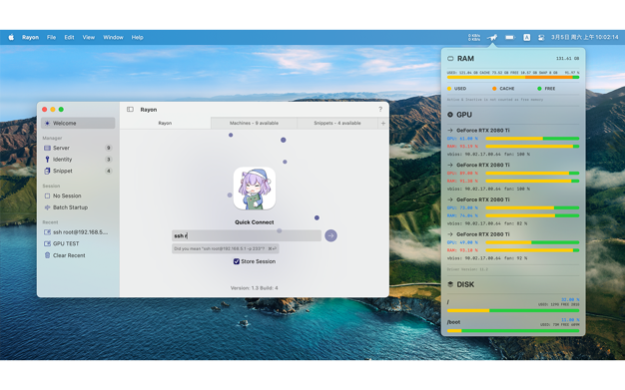This screenshot has width=625, height=390.
Task: Select the Welcome item in the sidebar
Action: (x=78, y=123)
